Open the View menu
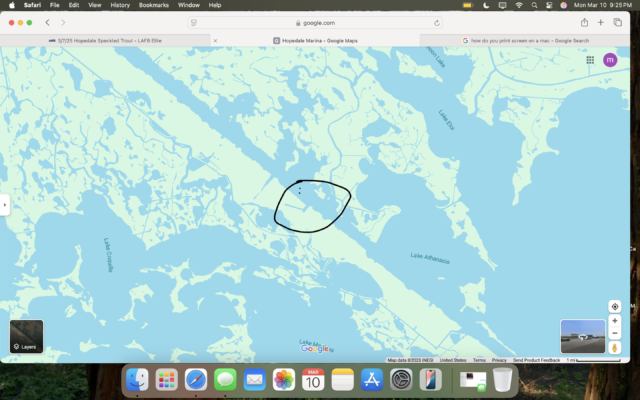Screen dimensions: 640x400 (x=95, y=5)
